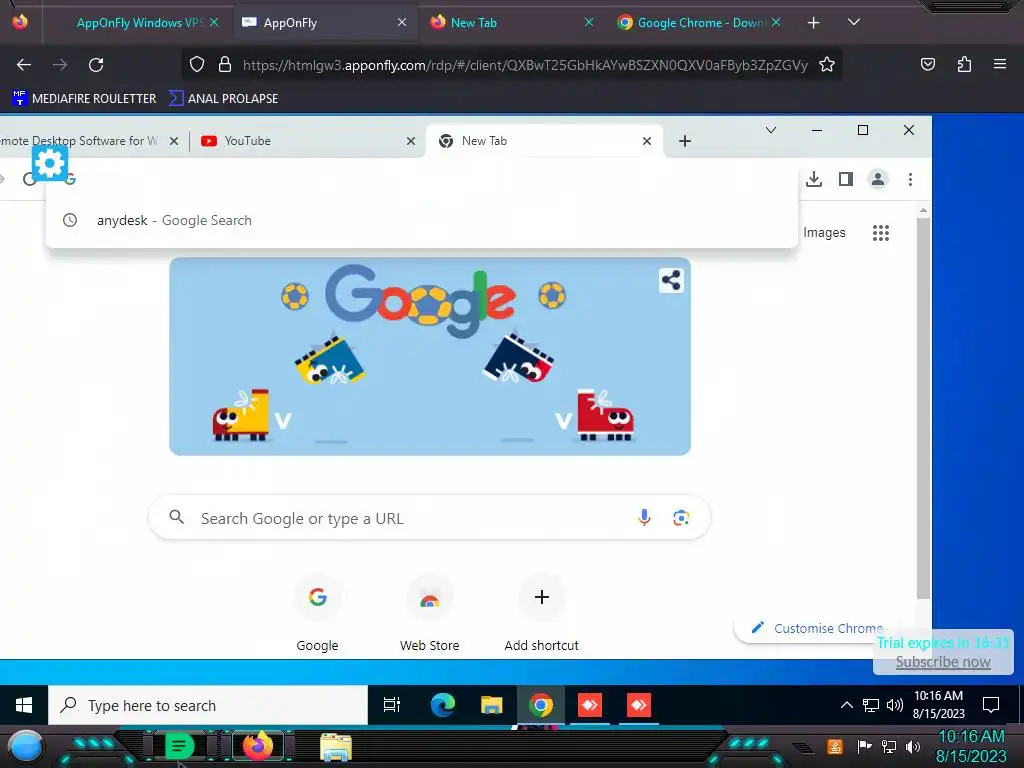Open green notes app on host taskbar
1024x768 pixels.
coord(179,746)
